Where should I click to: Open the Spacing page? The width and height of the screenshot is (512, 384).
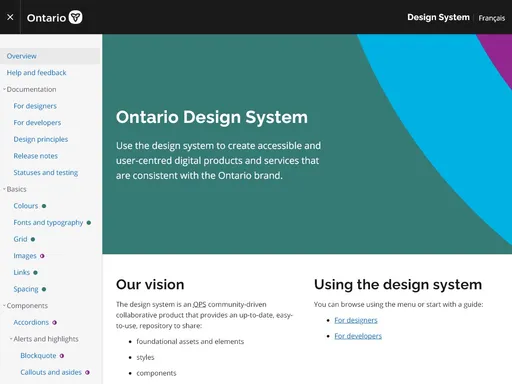pyautogui.click(x=26, y=289)
